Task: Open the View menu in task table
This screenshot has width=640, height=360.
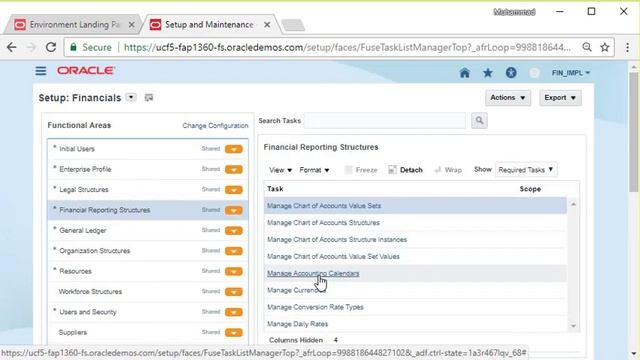Action: [280, 170]
